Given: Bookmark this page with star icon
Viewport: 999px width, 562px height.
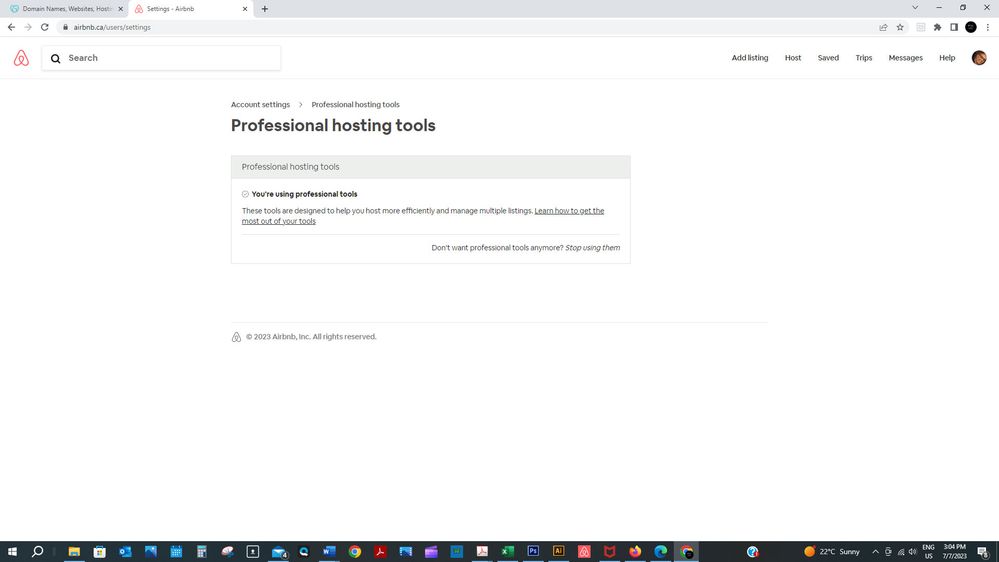Looking at the screenshot, I should click(900, 27).
